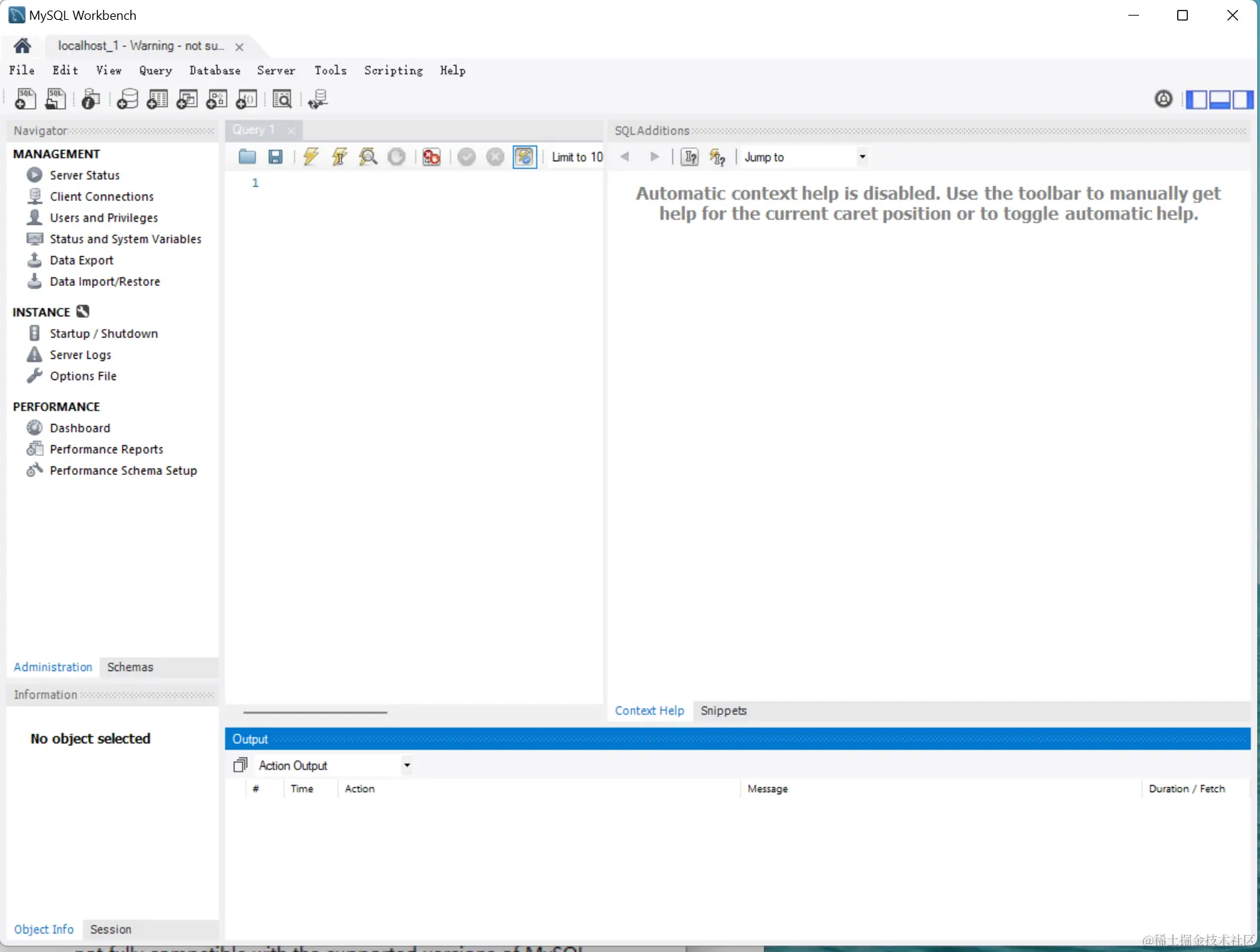Image resolution: width=1260 pixels, height=952 pixels.
Task: Hide the right SQL Additions panel
Action: pos(1242,100)
